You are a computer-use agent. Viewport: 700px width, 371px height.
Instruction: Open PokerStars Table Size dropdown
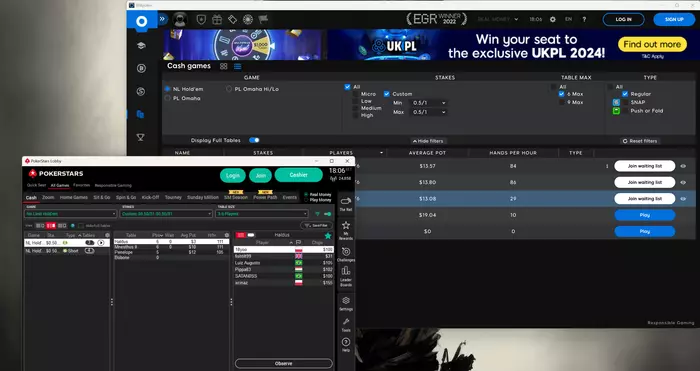(x=262, y=214)
